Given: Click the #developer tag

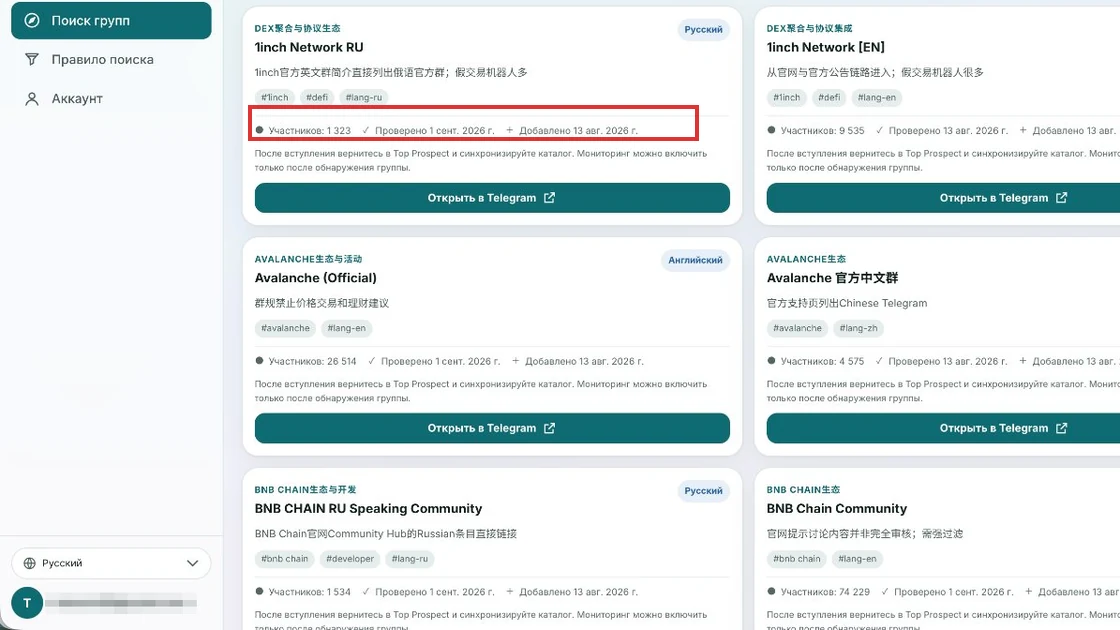Looking at the screenshot, I should point(350,559).
